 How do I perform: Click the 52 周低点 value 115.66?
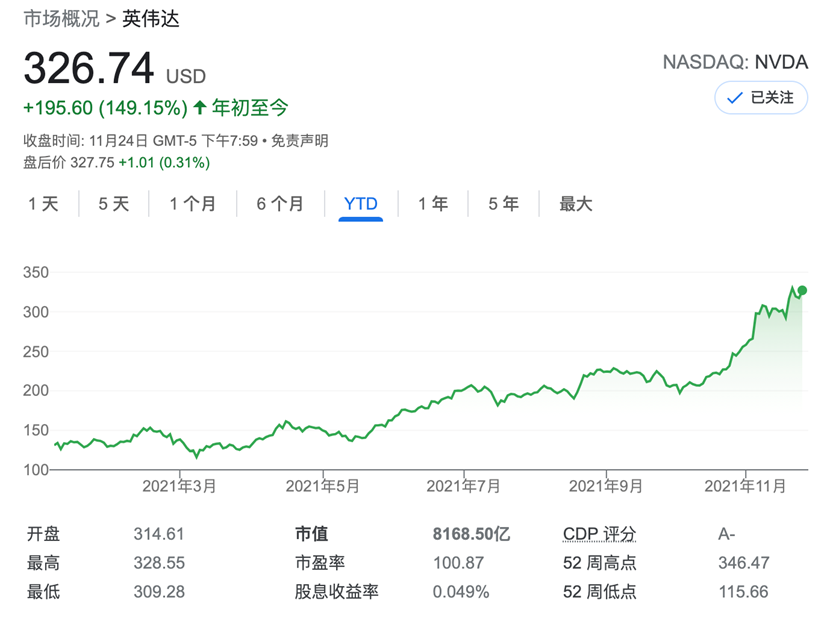pos(743,592)
